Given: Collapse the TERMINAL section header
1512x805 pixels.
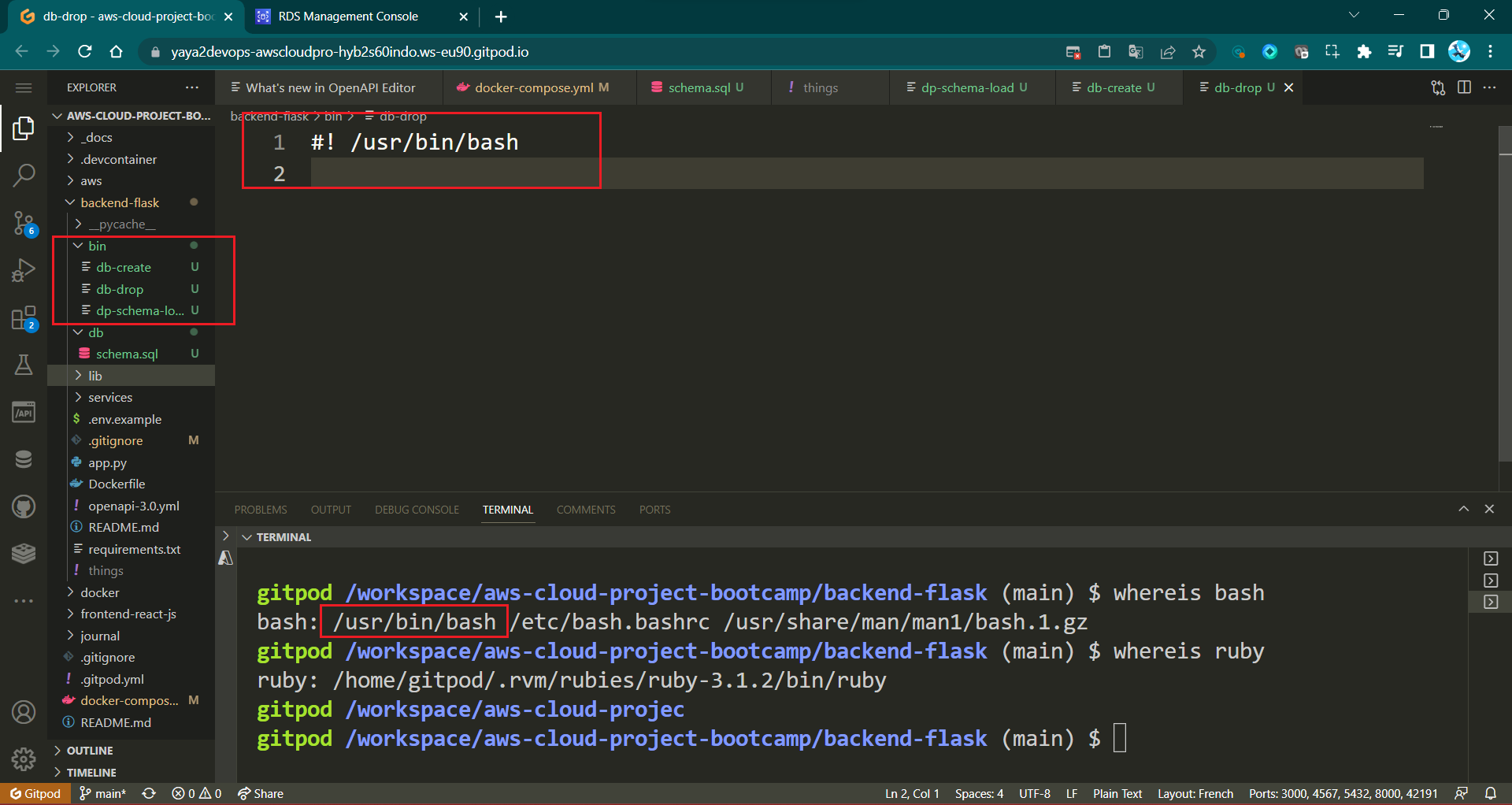Looking at the screenshot, I should (283, 537).
